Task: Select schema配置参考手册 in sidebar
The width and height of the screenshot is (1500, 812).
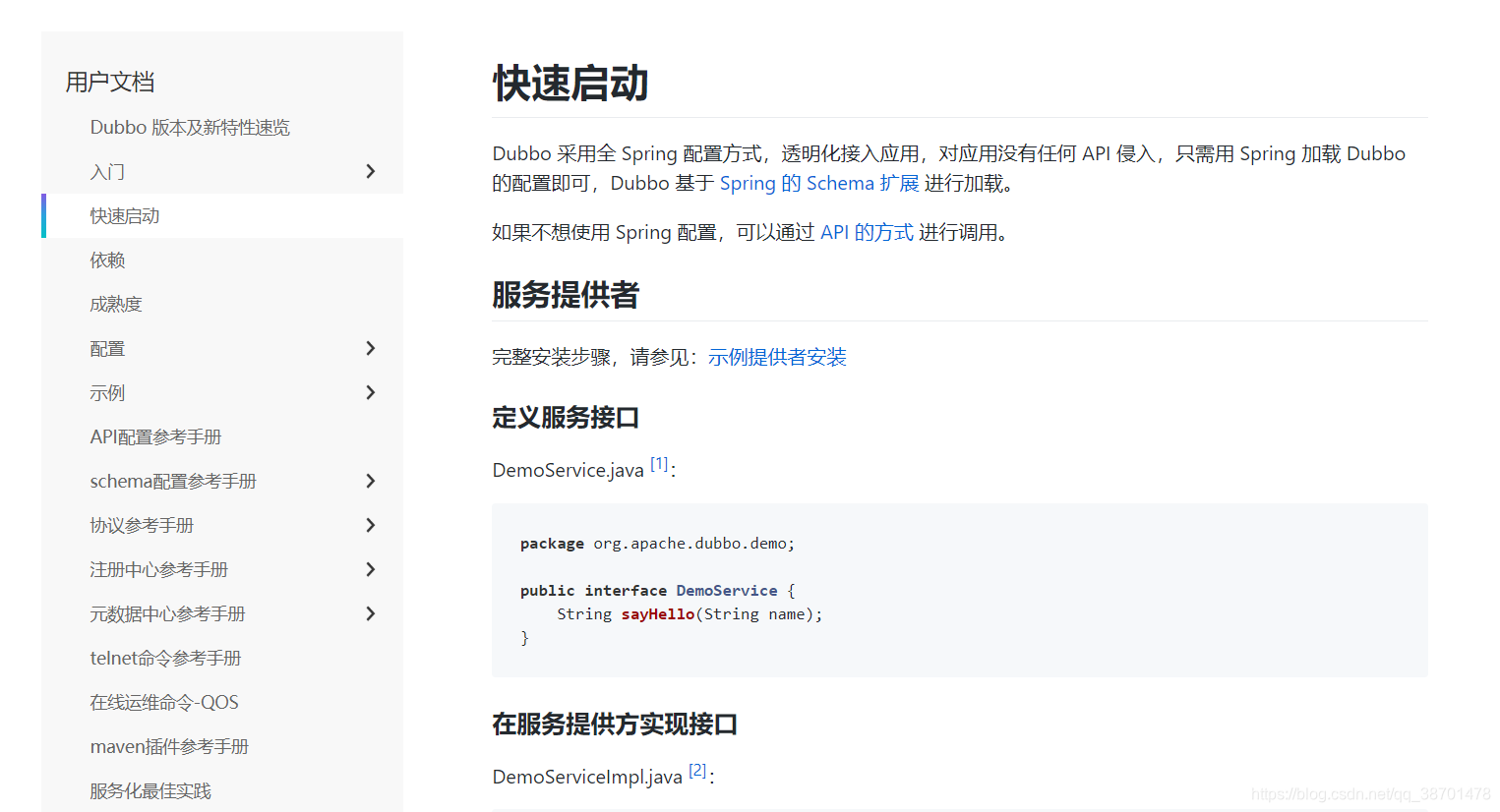Action: (x=173, y=482)
